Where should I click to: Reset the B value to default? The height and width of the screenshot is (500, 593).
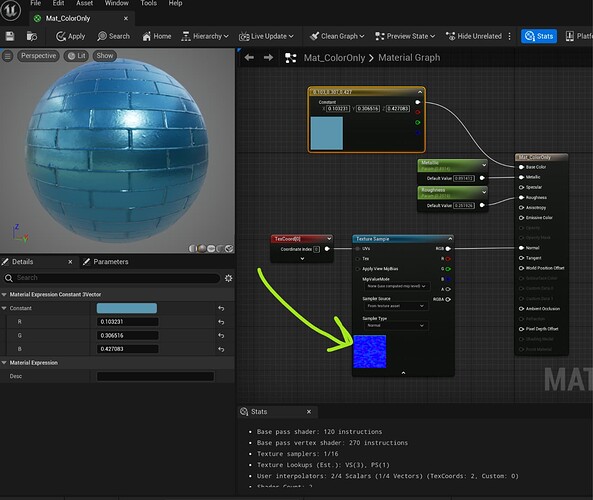point(221,349)
